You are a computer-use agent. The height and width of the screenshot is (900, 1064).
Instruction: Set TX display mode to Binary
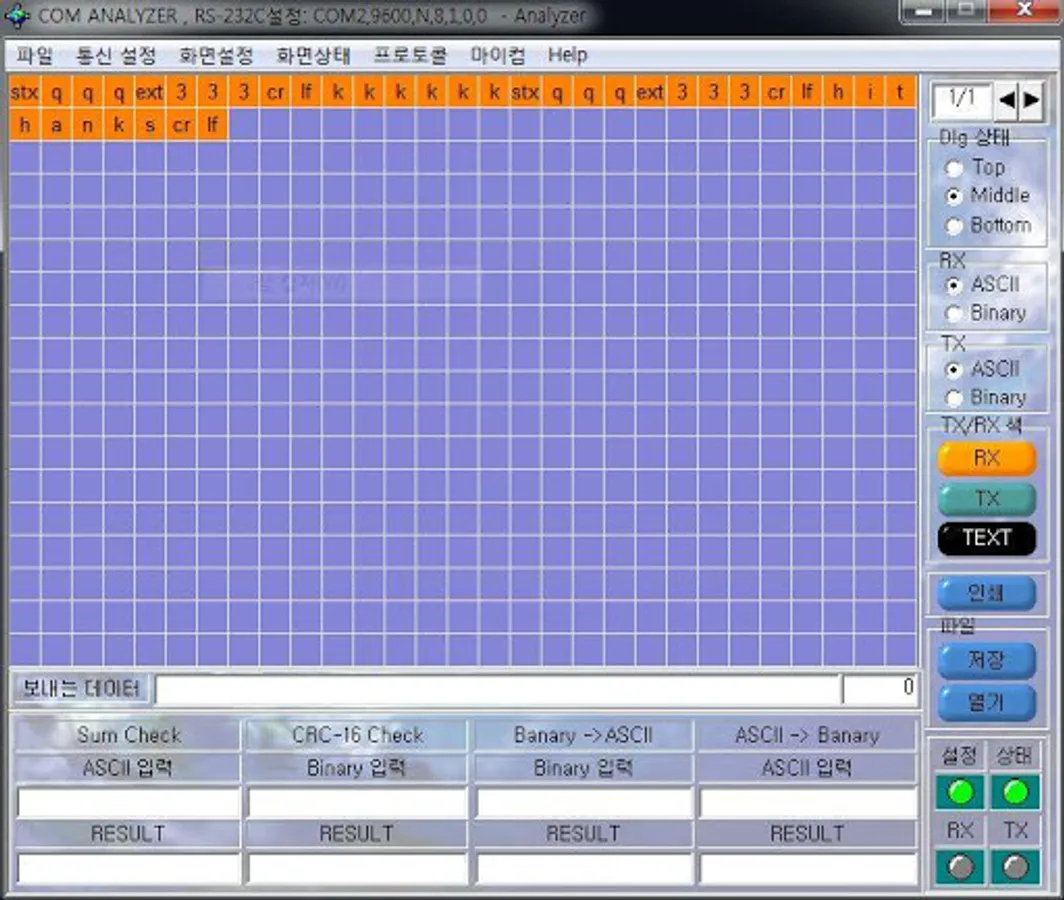(954, 398)
